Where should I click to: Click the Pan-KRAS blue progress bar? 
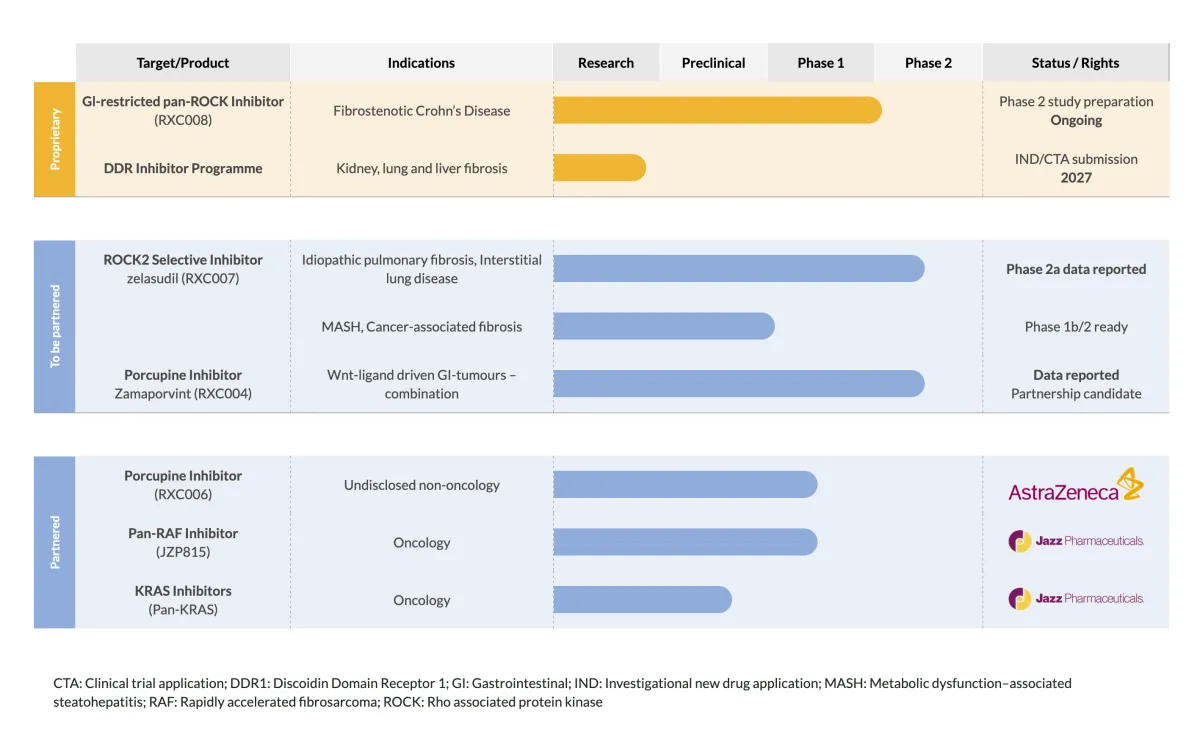[642, 600]
